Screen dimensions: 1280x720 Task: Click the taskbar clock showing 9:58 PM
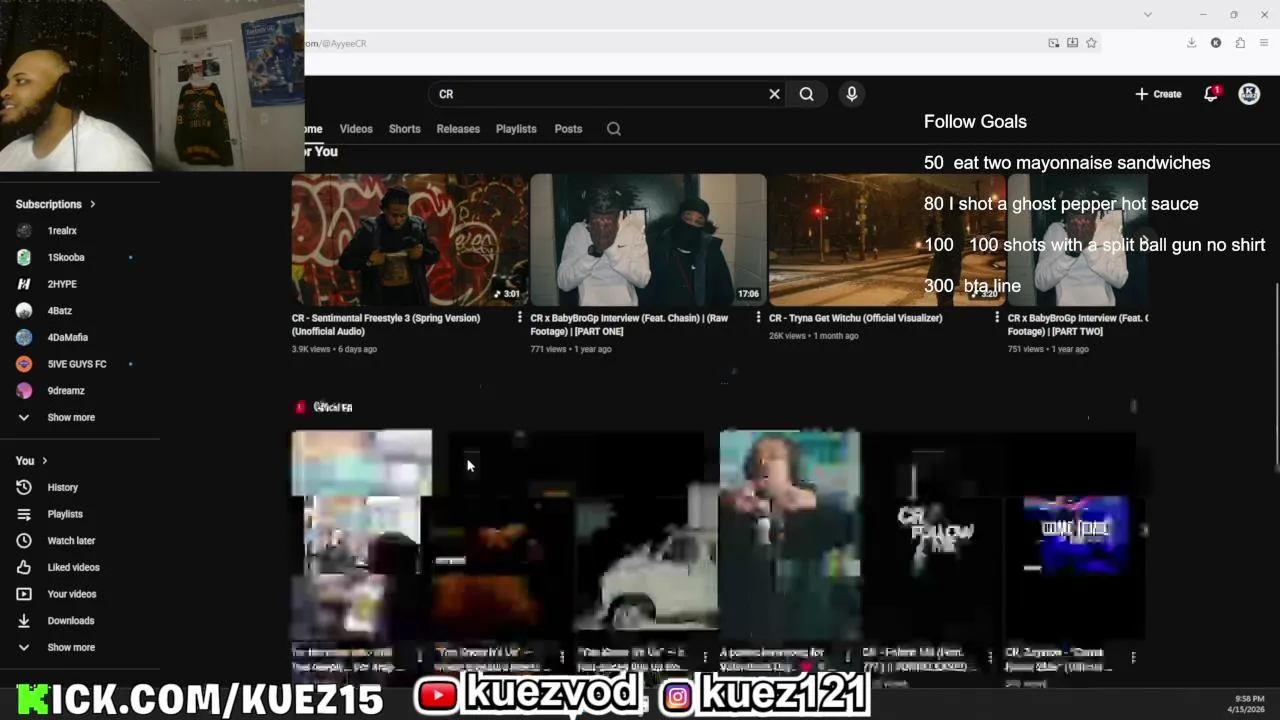1249,699
